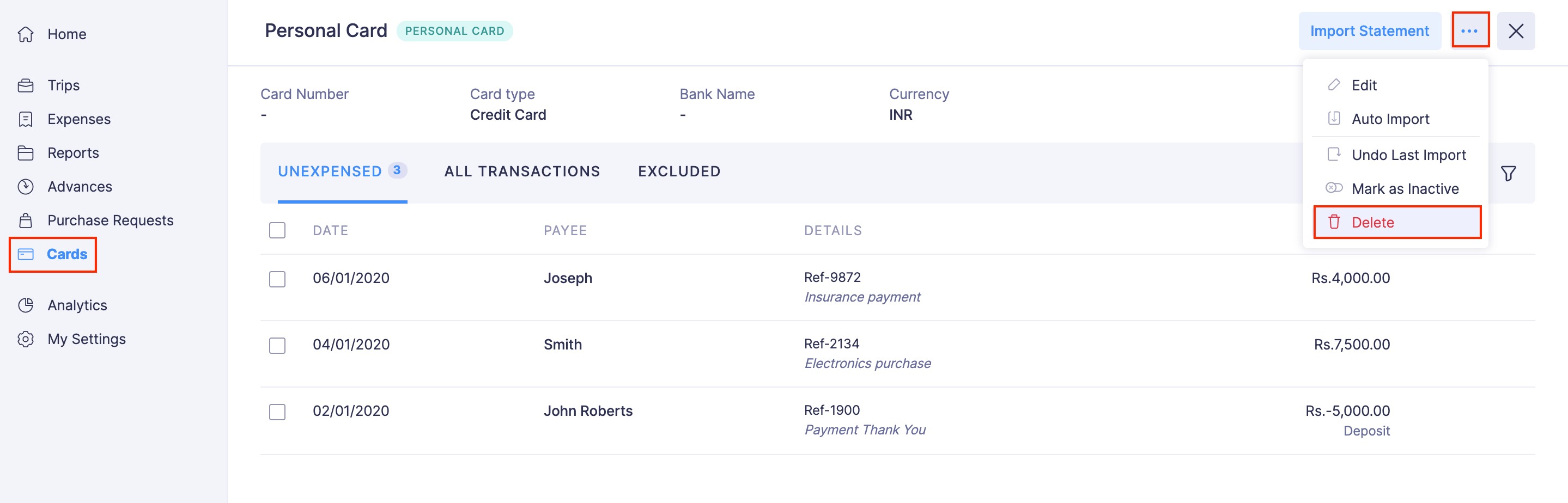
Task: Click the Import Statement button
Action: point(1369,31)
